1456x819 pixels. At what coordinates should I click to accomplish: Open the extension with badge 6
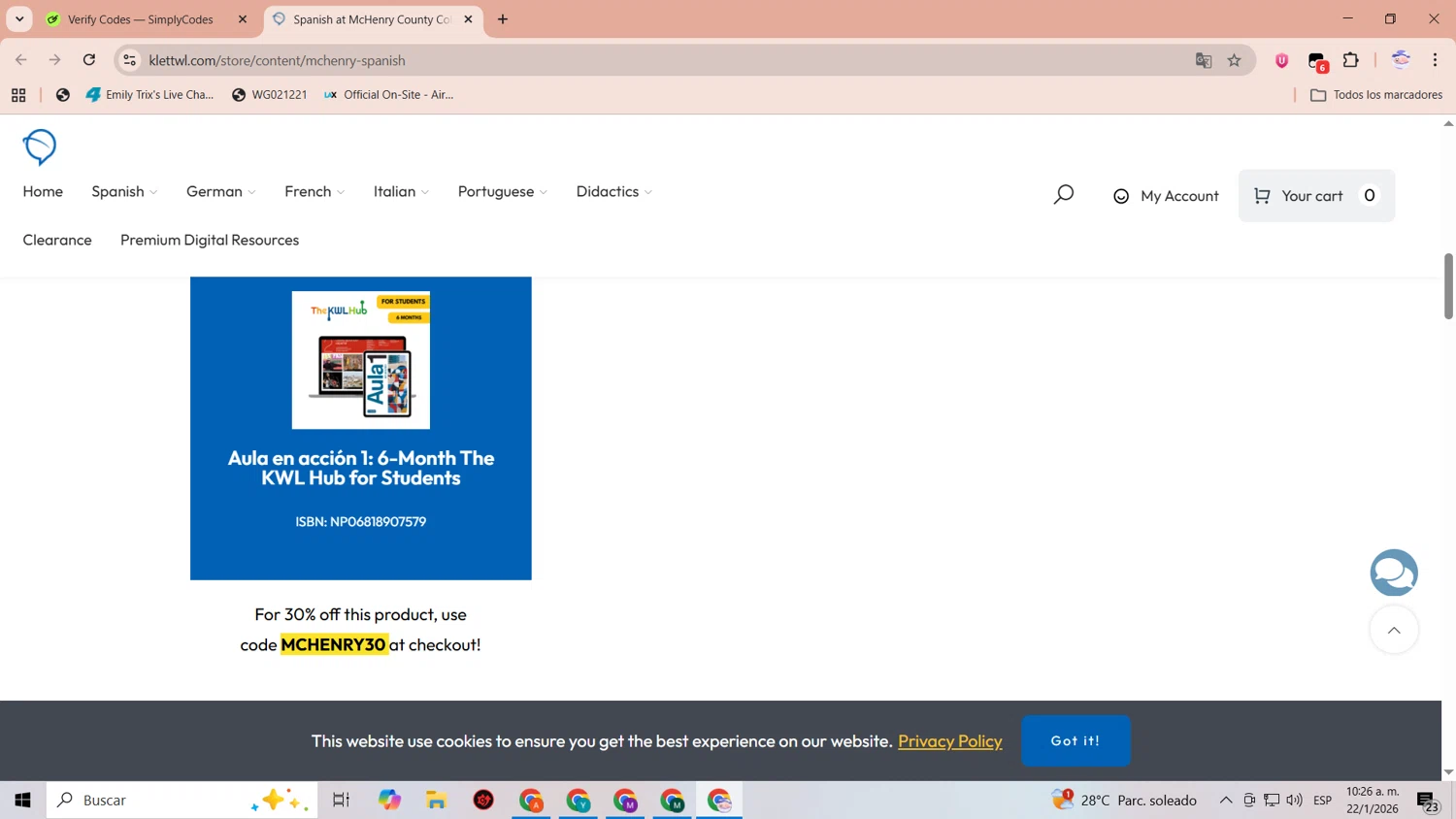[1317, 61]
